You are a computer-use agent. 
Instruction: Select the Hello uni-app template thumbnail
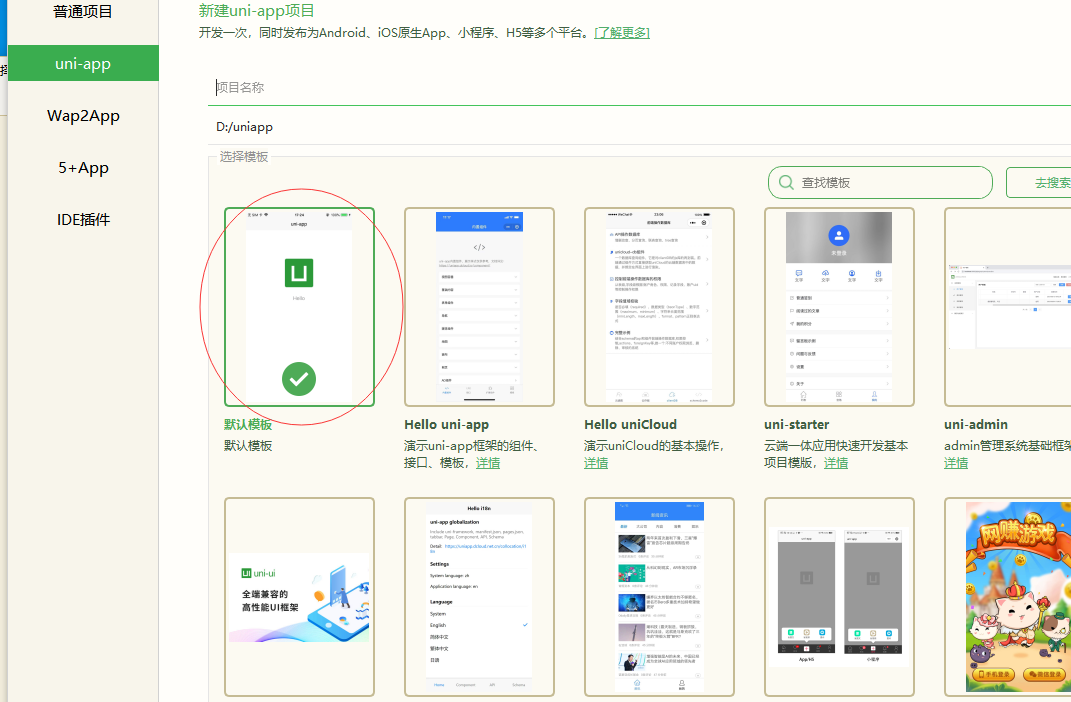[x=479, y=307]
